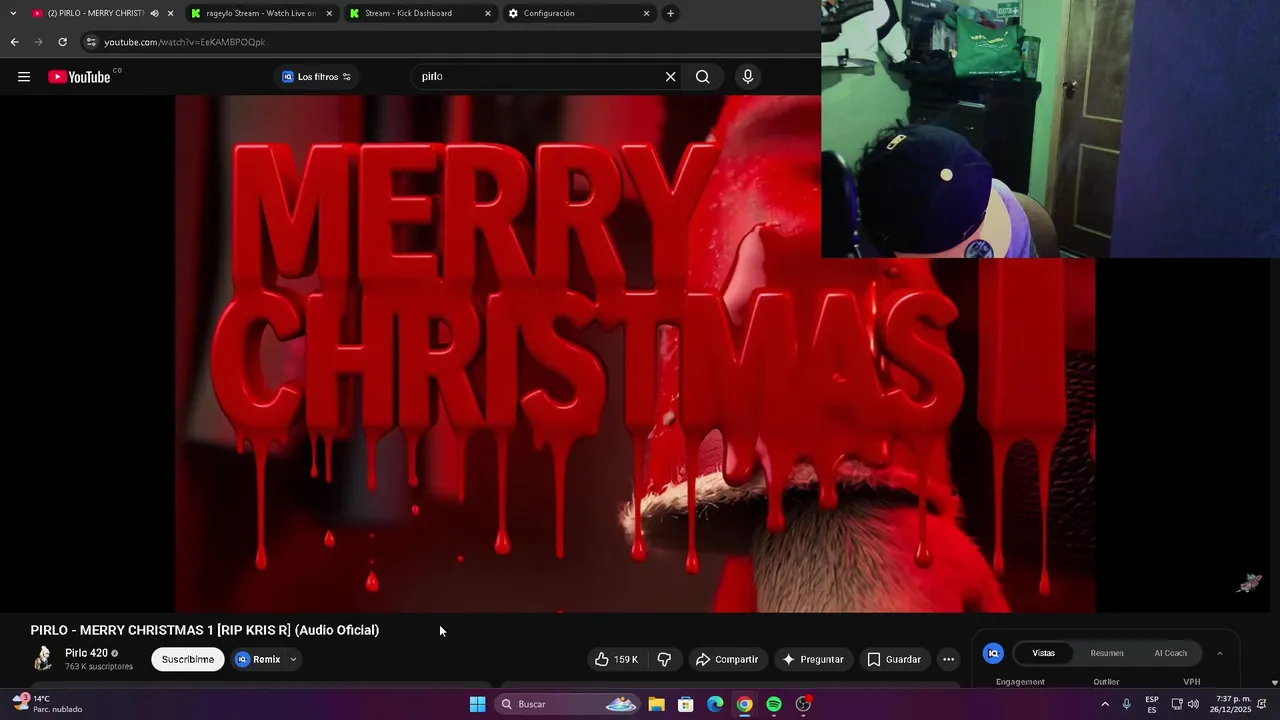Reload the page with the refresh icon

tap(62, 42)
